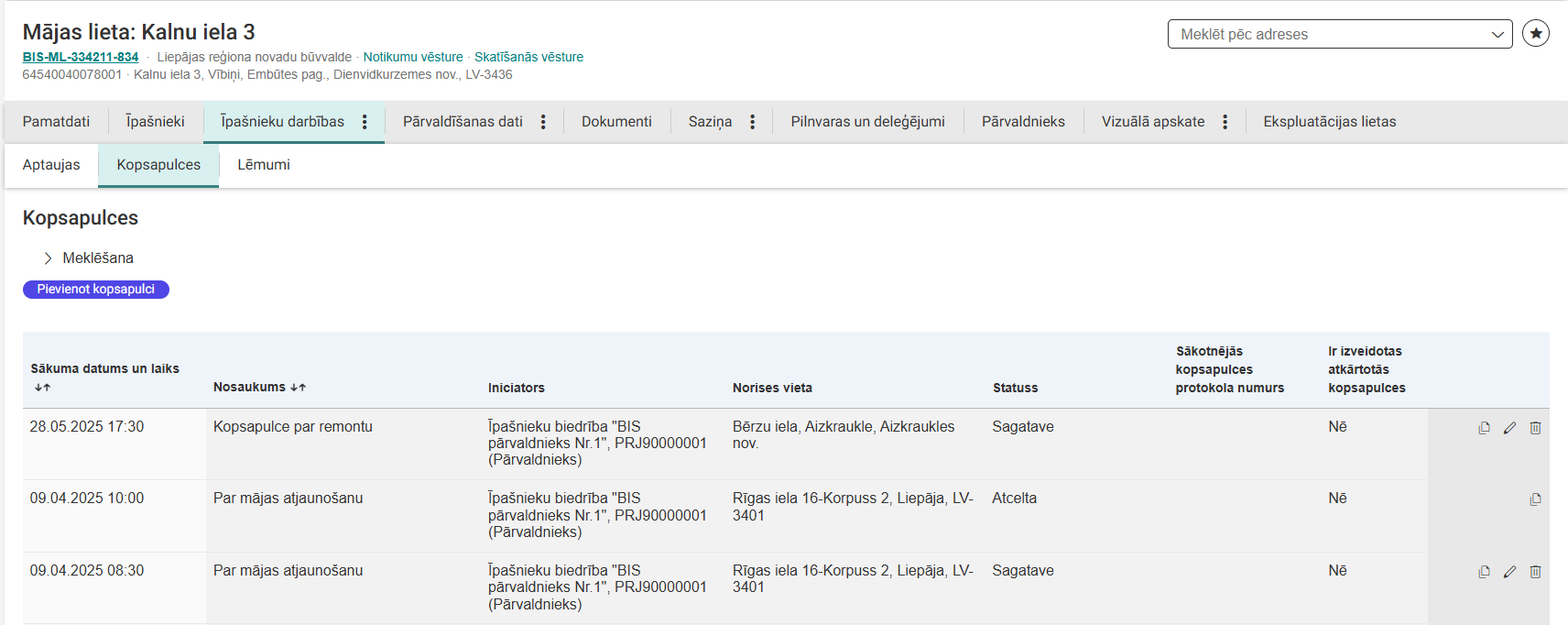
Task: Copy the 'Kopsapulce par remontu' meeting
Action: pos(1484,428)
